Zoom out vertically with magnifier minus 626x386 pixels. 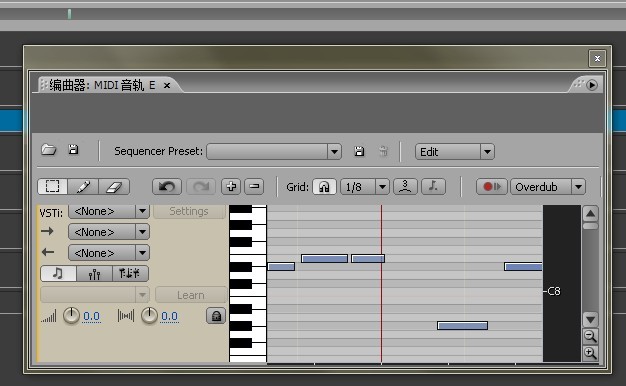[590, 337]
